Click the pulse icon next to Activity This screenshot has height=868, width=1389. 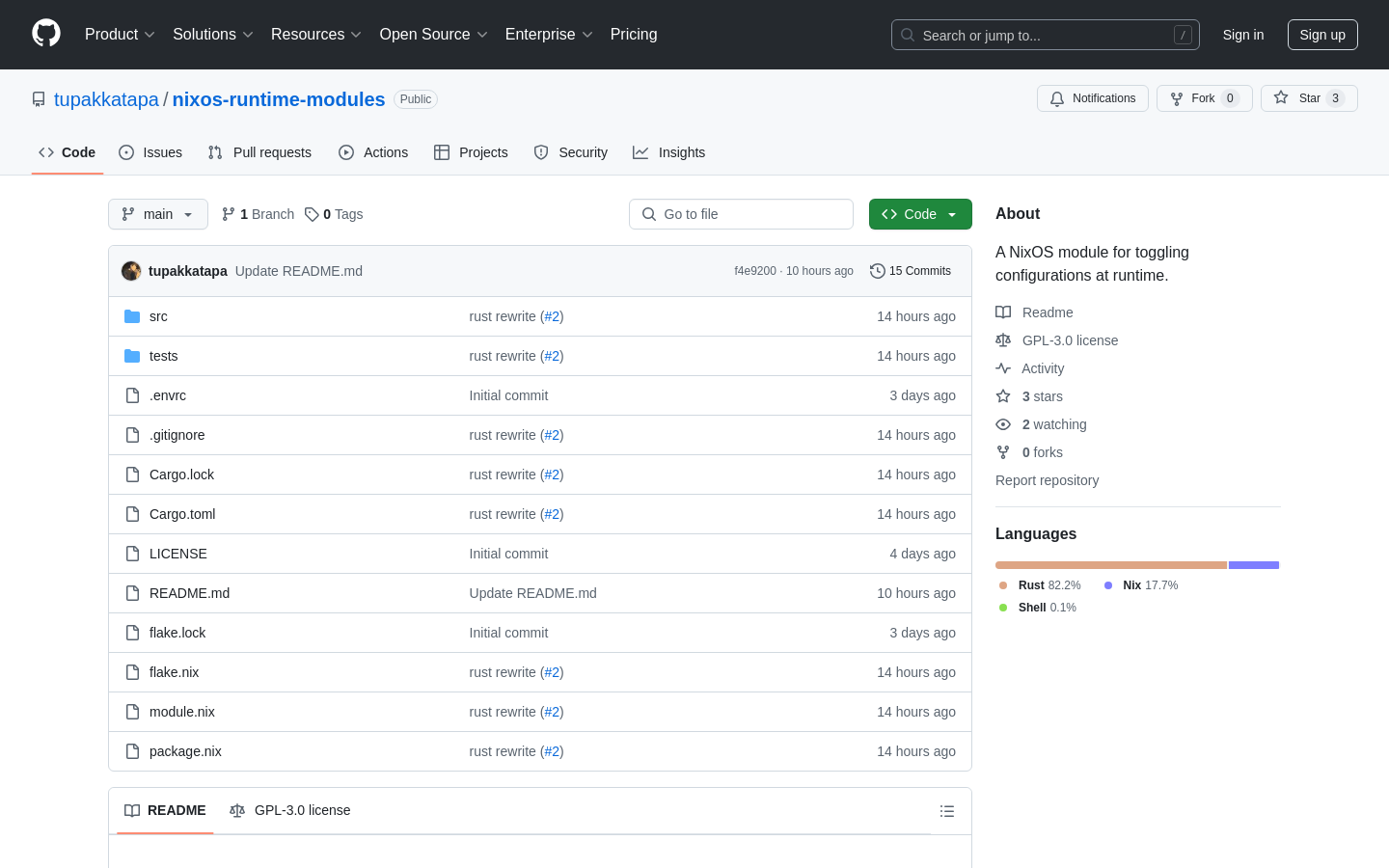click(1003, 368)
